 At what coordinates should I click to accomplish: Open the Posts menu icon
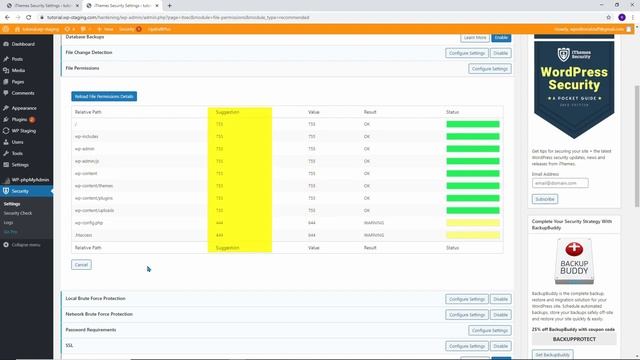pyautogui.click(x=6, y=59)
